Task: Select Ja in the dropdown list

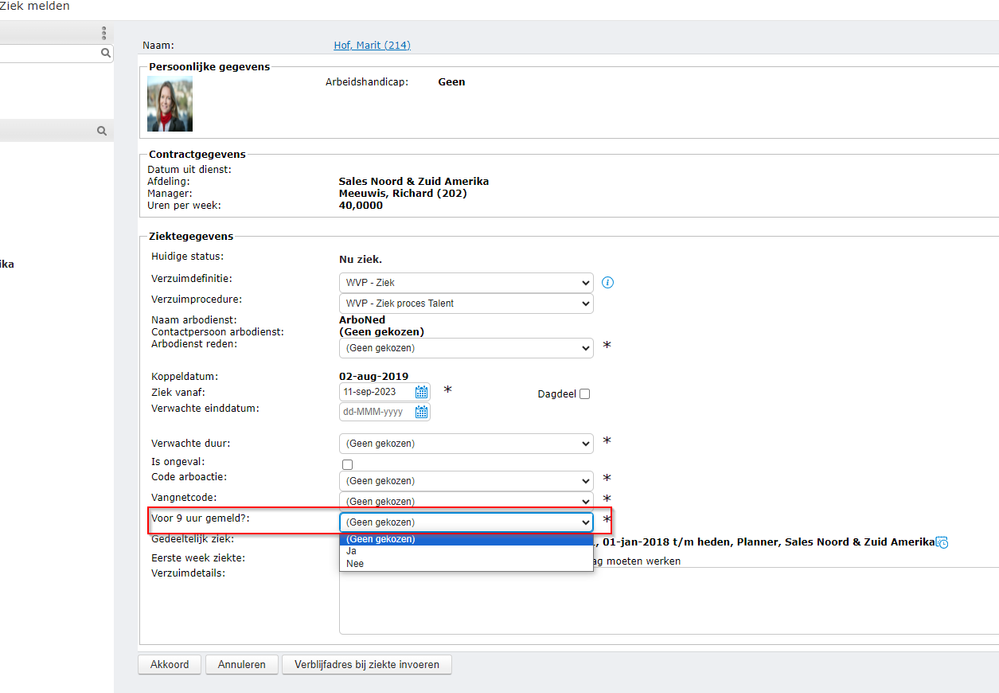Action: 466,552
